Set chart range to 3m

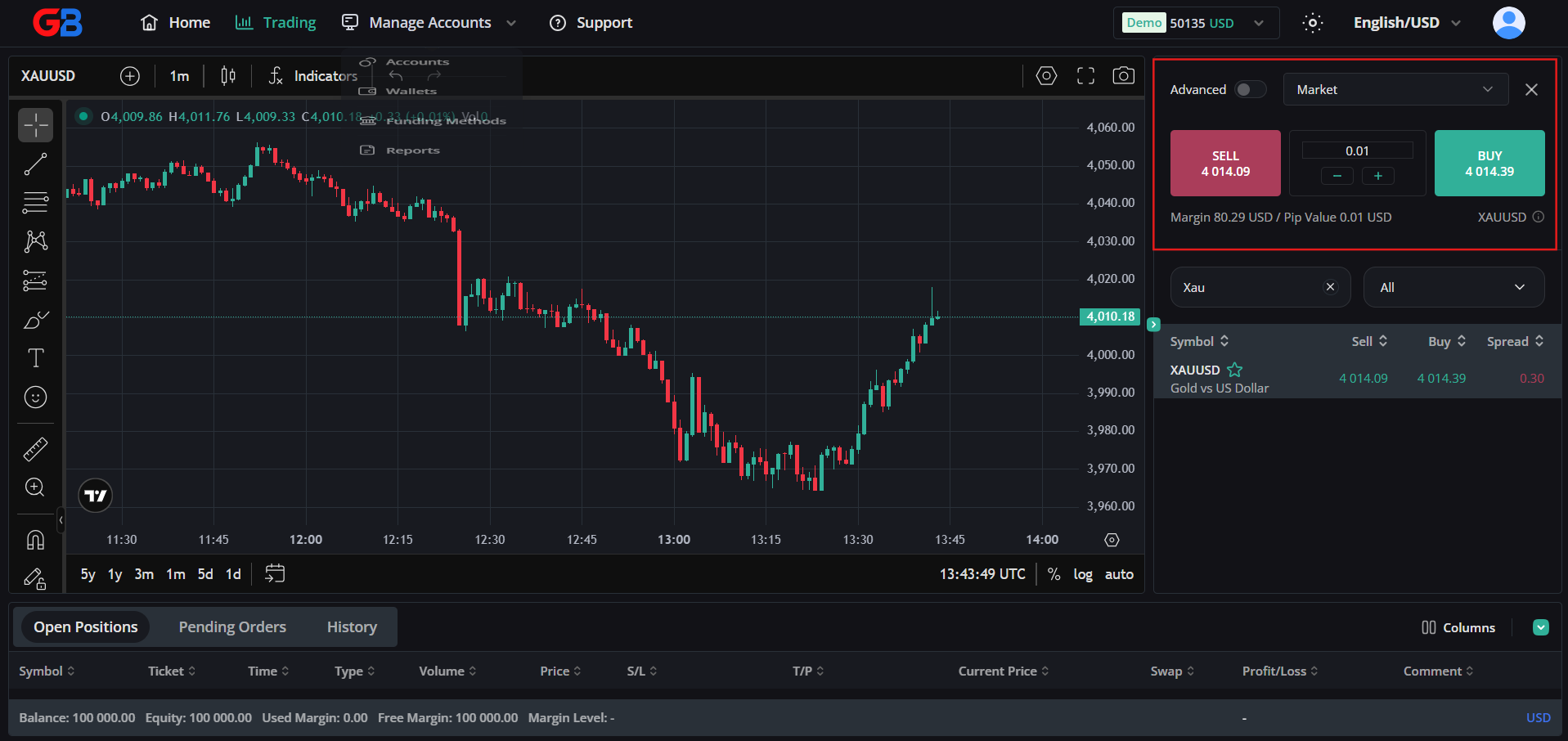tap(144, 574)
